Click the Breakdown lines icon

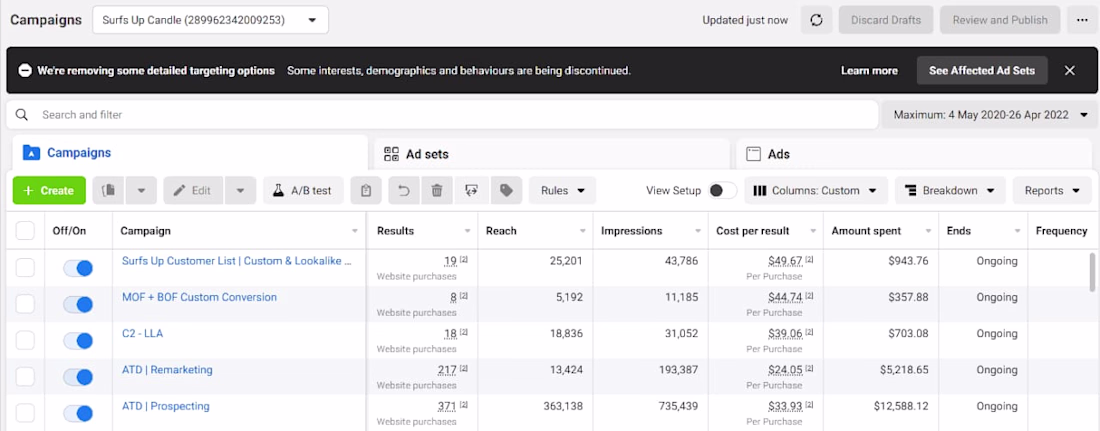pos(911,190)
